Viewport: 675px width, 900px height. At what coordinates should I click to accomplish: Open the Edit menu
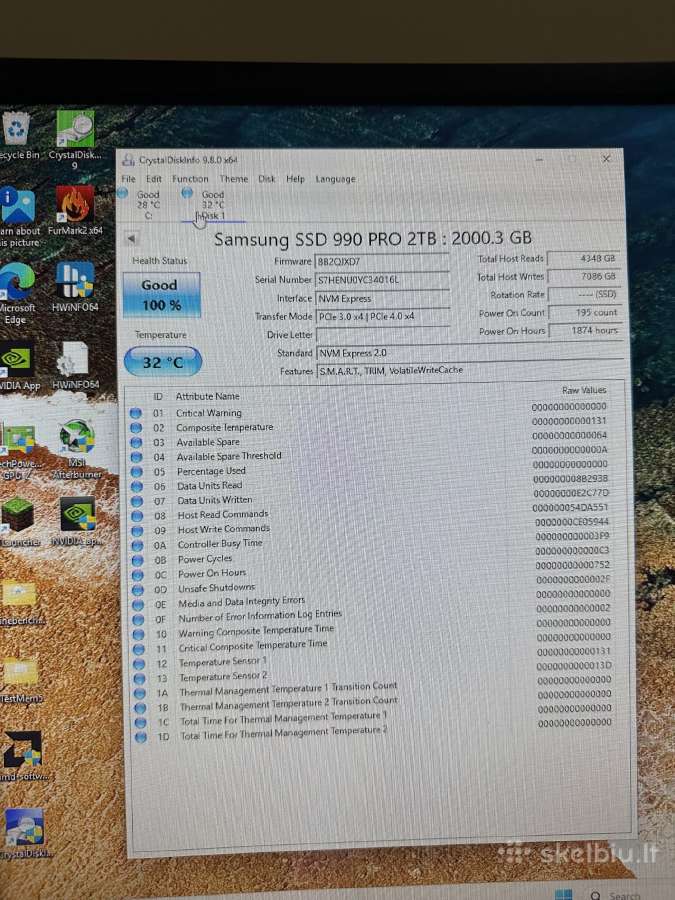coord(154,179)
